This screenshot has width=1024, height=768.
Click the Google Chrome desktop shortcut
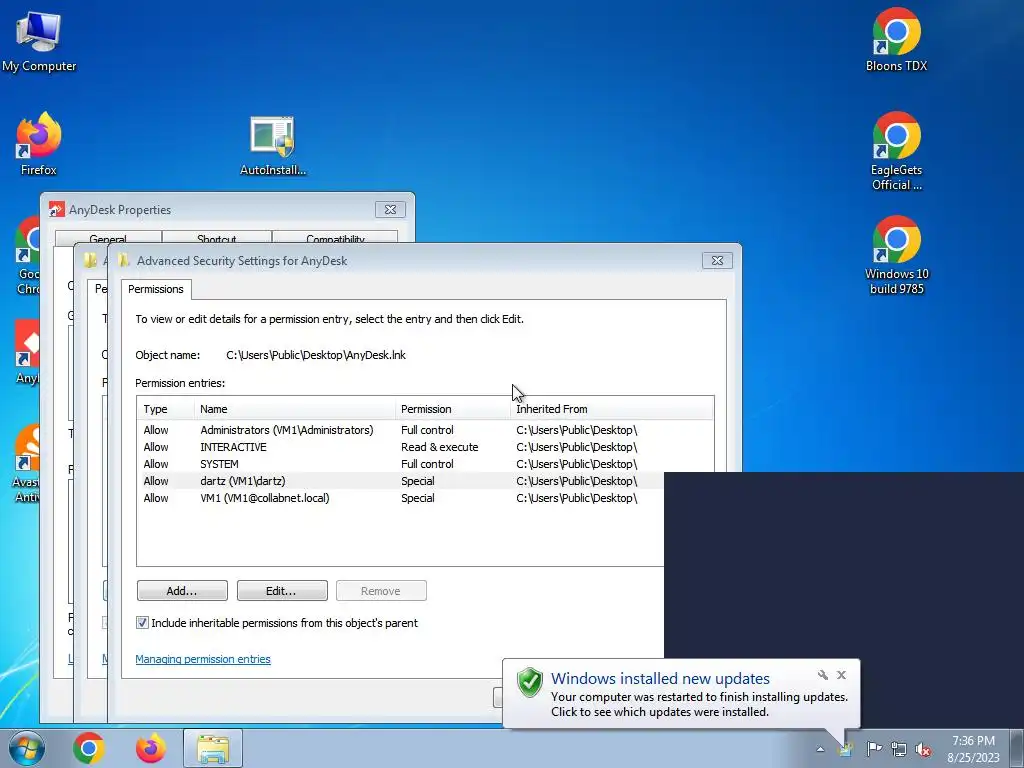pos(27,256)
